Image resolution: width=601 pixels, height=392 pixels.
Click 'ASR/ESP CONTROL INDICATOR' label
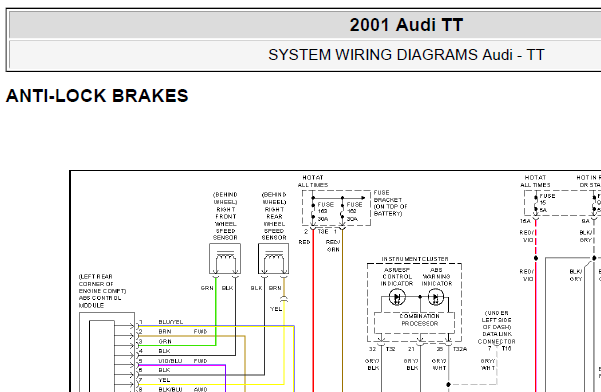tap(397, 277)
